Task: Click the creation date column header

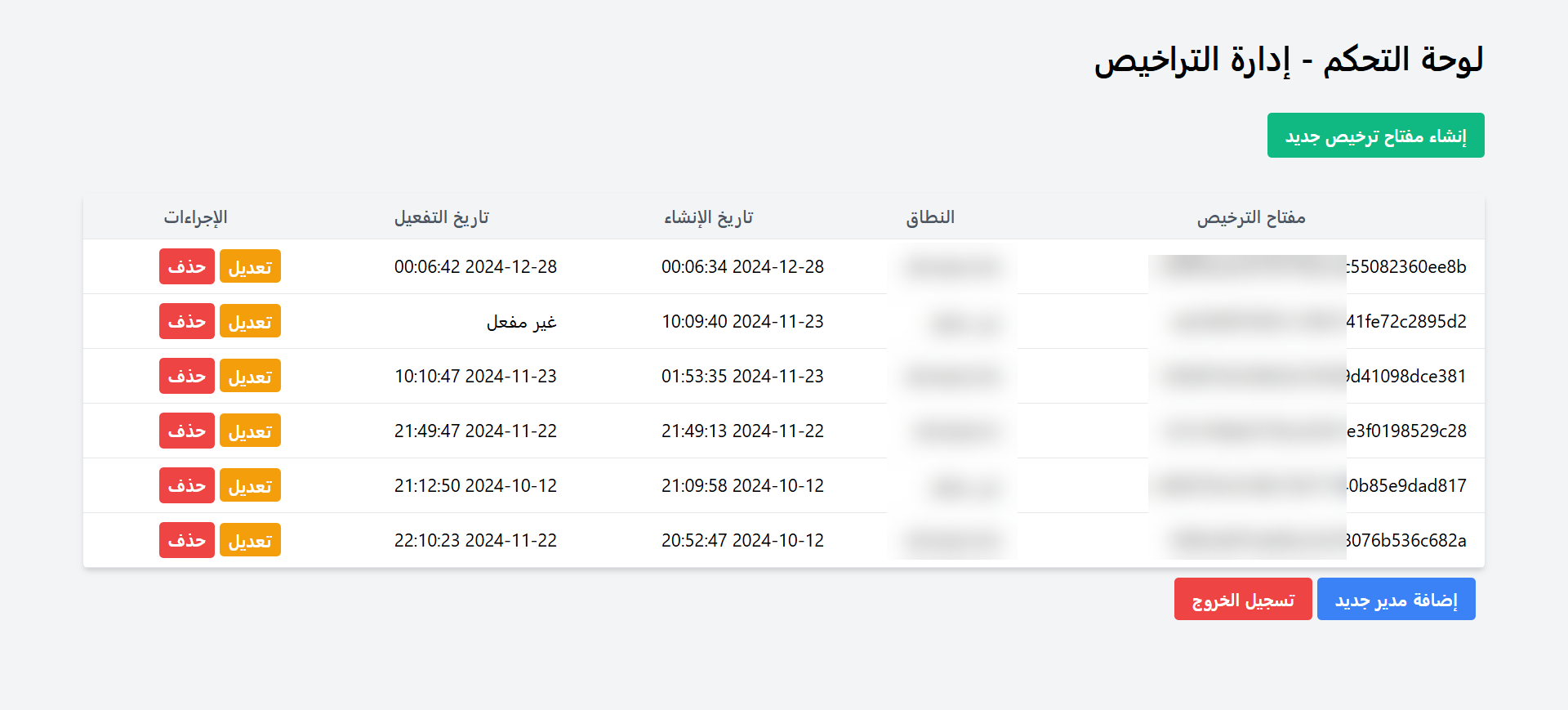Action: coord(708,217)
